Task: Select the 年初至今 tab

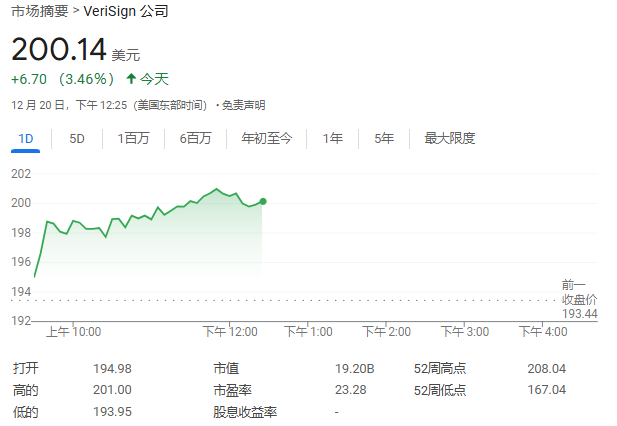Action: [x=266, y=138]
